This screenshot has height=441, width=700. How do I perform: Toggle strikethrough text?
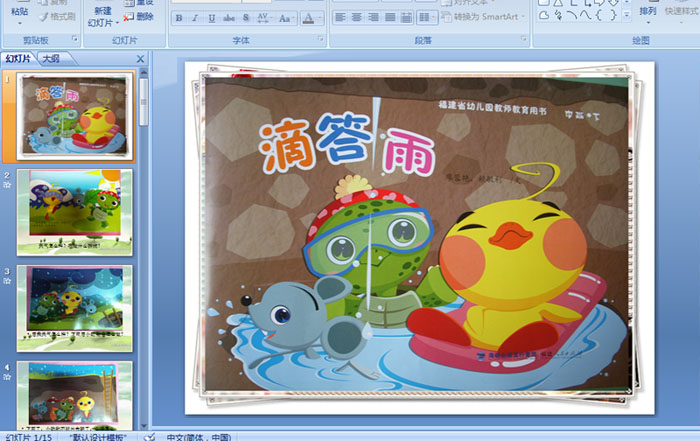click(x=229, y=18)
